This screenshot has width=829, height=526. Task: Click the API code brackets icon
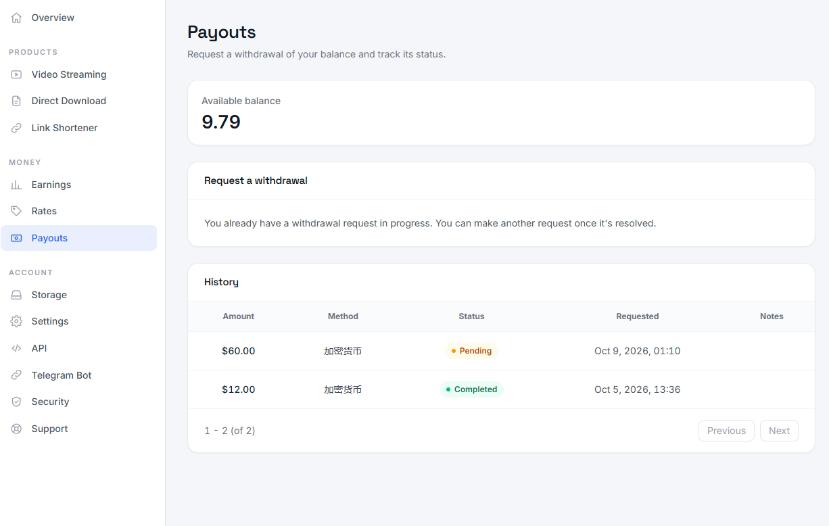(16, 348)
